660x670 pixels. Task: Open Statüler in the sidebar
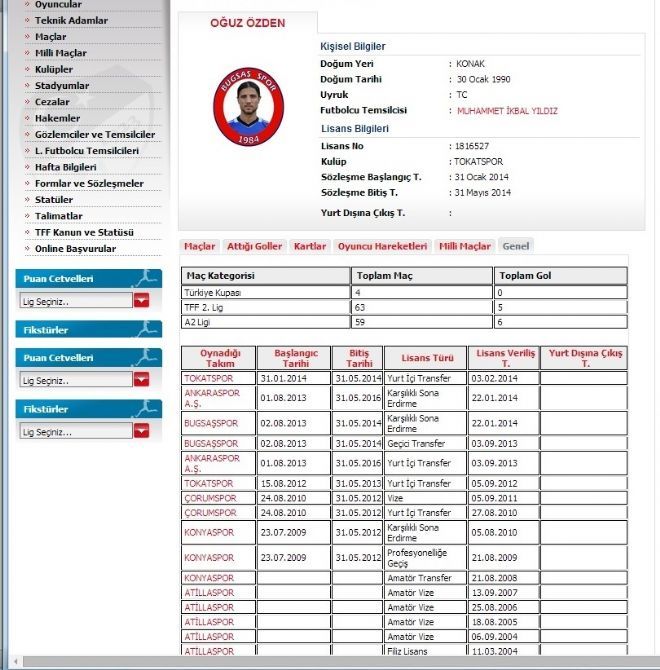tap(54, 200)
